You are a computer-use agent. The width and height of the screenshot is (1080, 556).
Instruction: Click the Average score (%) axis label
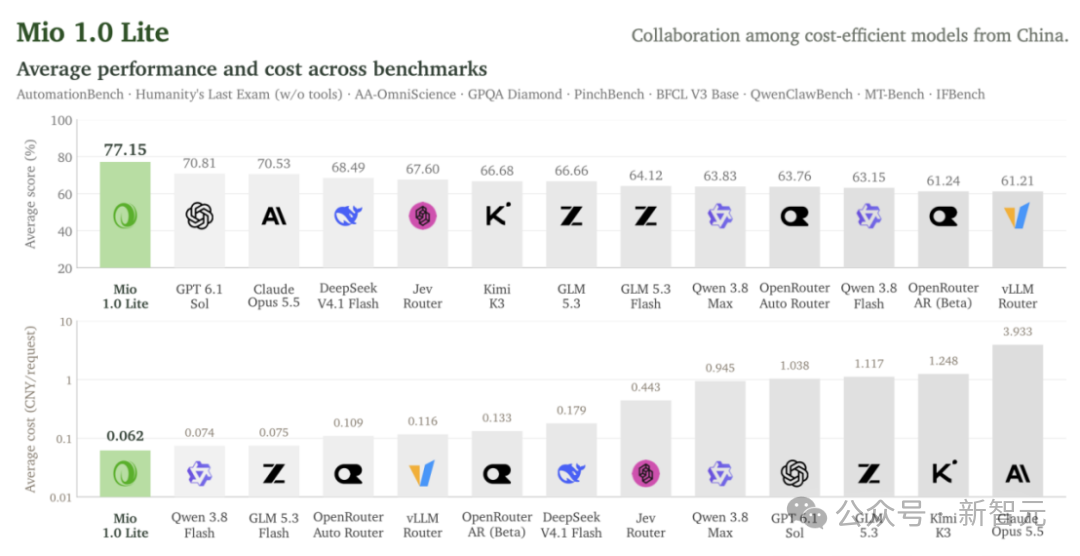point(30,194)
